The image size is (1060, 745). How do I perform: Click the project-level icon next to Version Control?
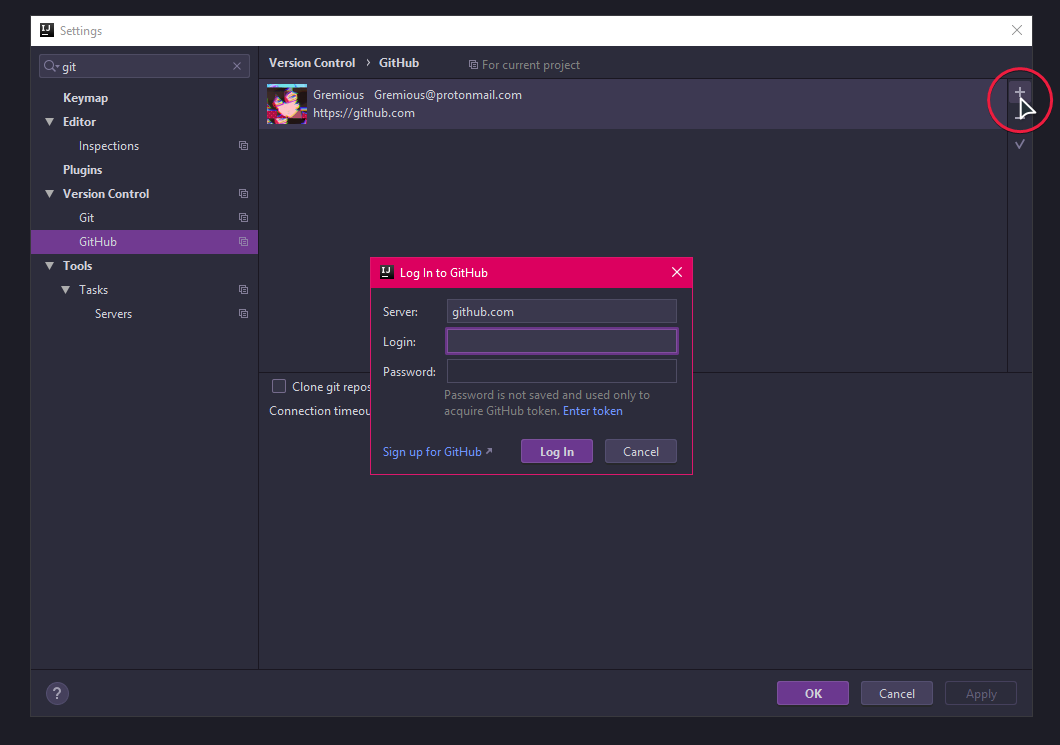243,193
